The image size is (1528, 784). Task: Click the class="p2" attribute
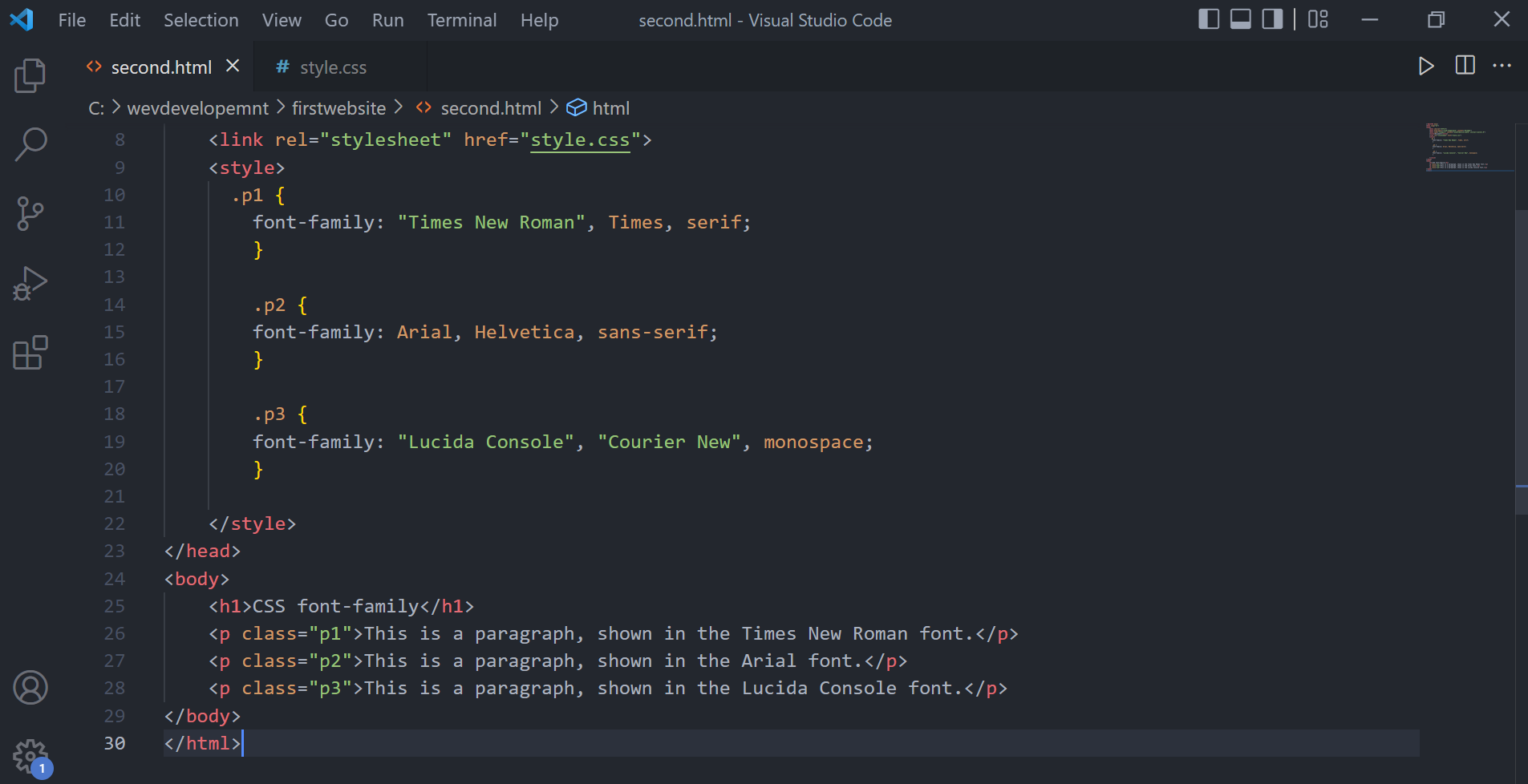[x=298, y=661]
